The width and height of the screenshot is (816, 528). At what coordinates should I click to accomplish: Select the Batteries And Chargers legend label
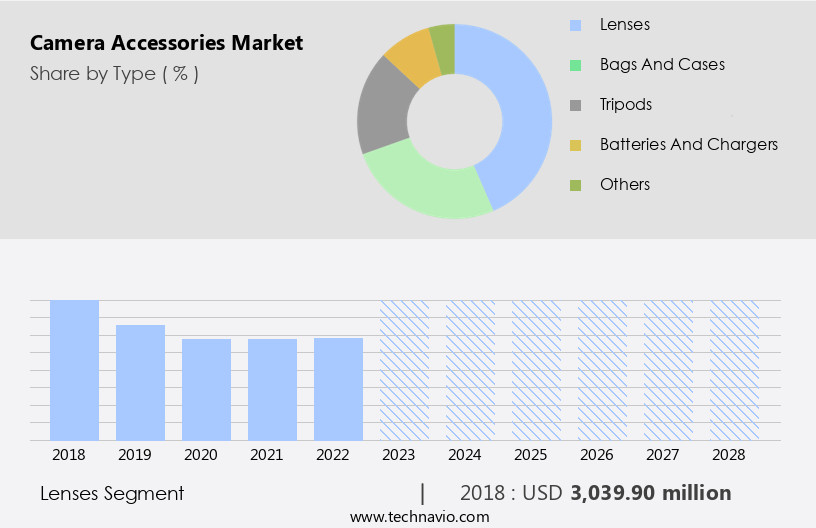coord(688,144)
